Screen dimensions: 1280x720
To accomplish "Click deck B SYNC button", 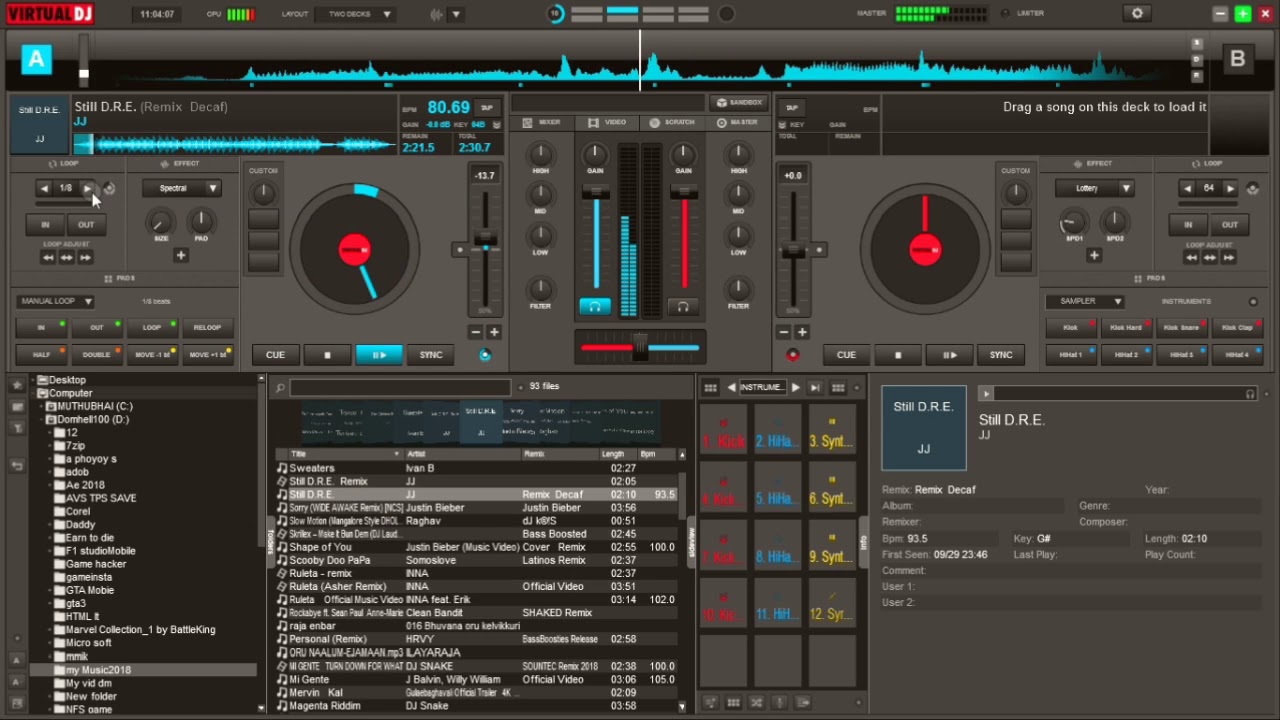I will [1001, 355].
